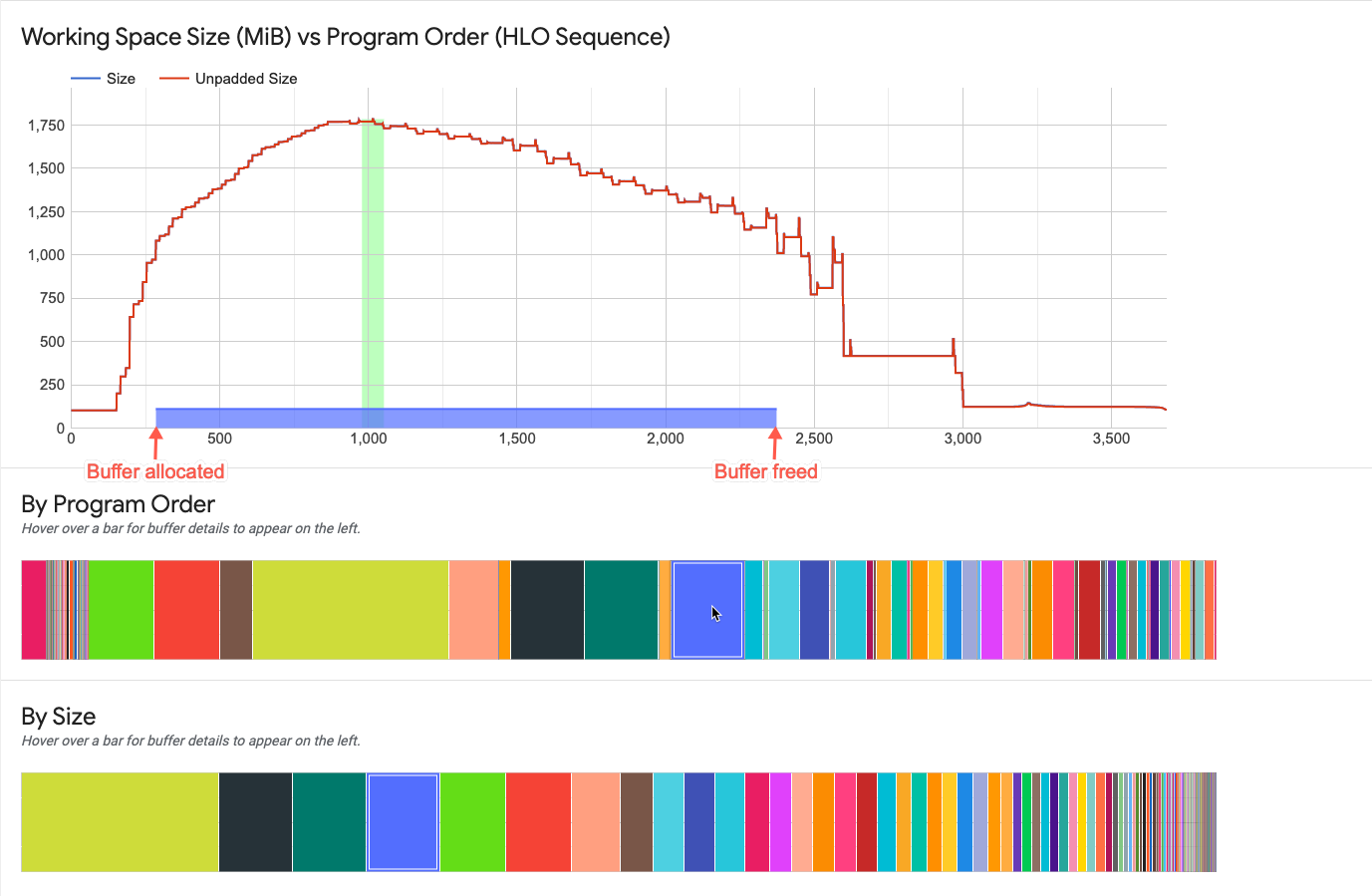
Task: Select the salmon bar in By Program Order
Action: point(473,610)
